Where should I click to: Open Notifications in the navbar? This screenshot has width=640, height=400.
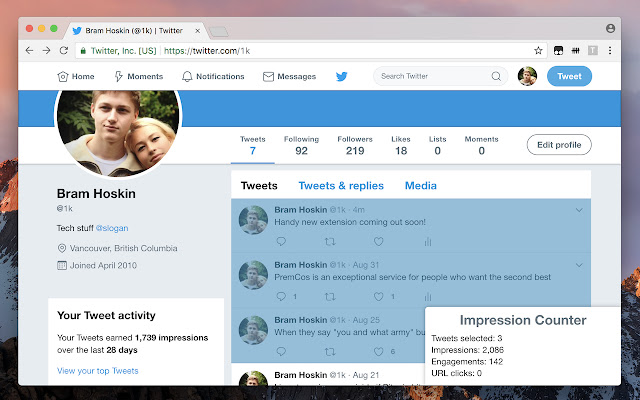[213, 76]
